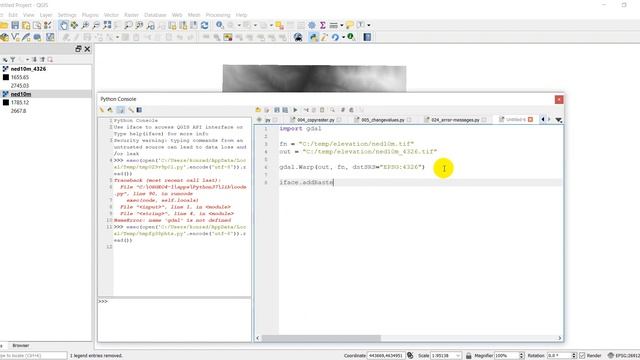
Task: Open the Raster menu
Action: click(131, 15)
